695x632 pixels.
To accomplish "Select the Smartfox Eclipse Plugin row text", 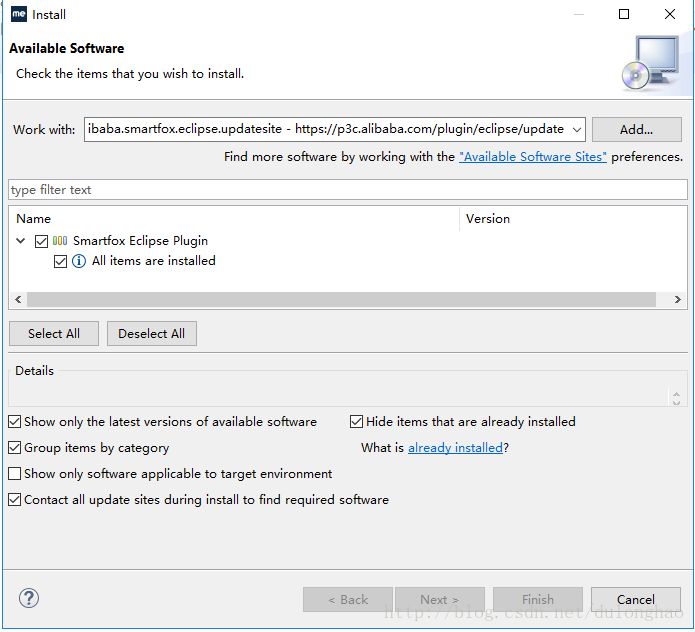I will click(x=140, y=241).
